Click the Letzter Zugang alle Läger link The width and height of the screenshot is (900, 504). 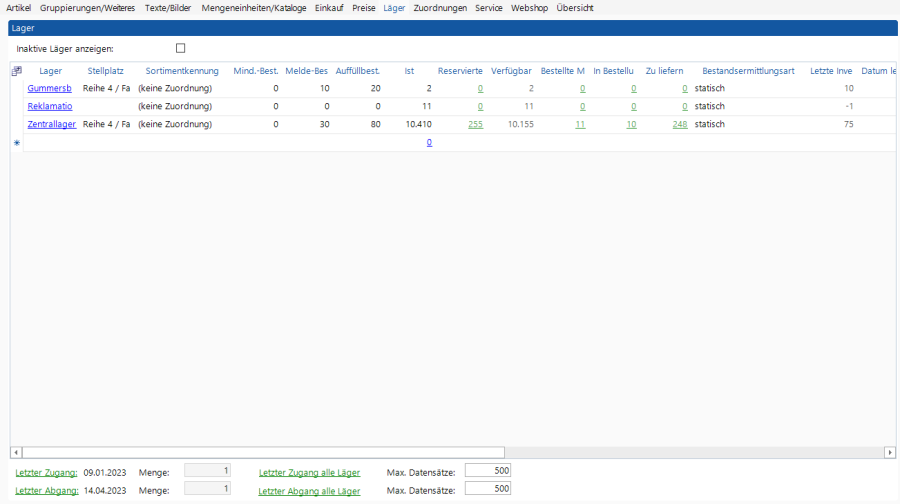point(309,472)
